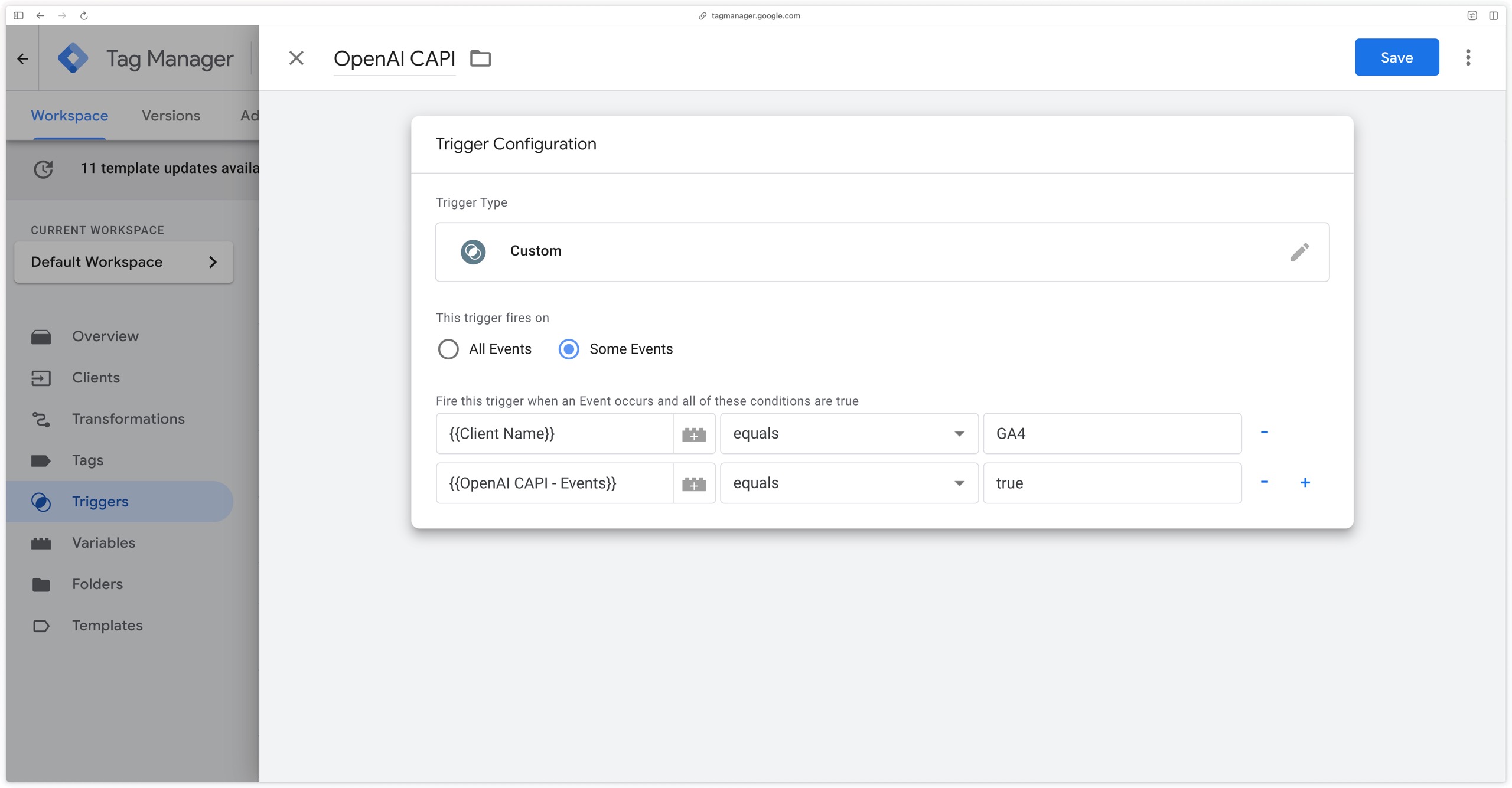
Task: Rename the trigger title OpenAI CAPI
Action: 394,58
